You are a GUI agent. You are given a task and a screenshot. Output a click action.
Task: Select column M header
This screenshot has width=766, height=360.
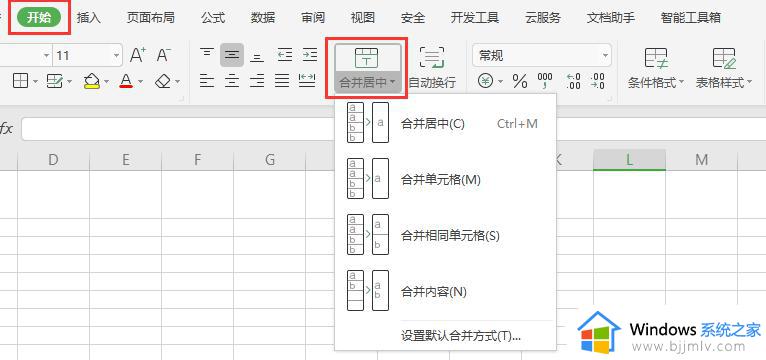(702, 159)
